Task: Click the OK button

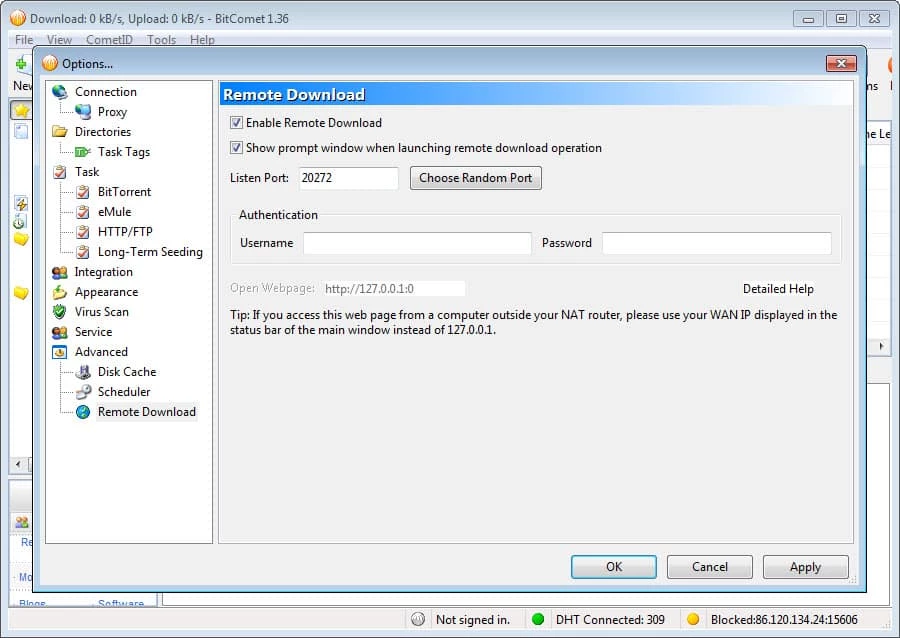Action: 614,567
